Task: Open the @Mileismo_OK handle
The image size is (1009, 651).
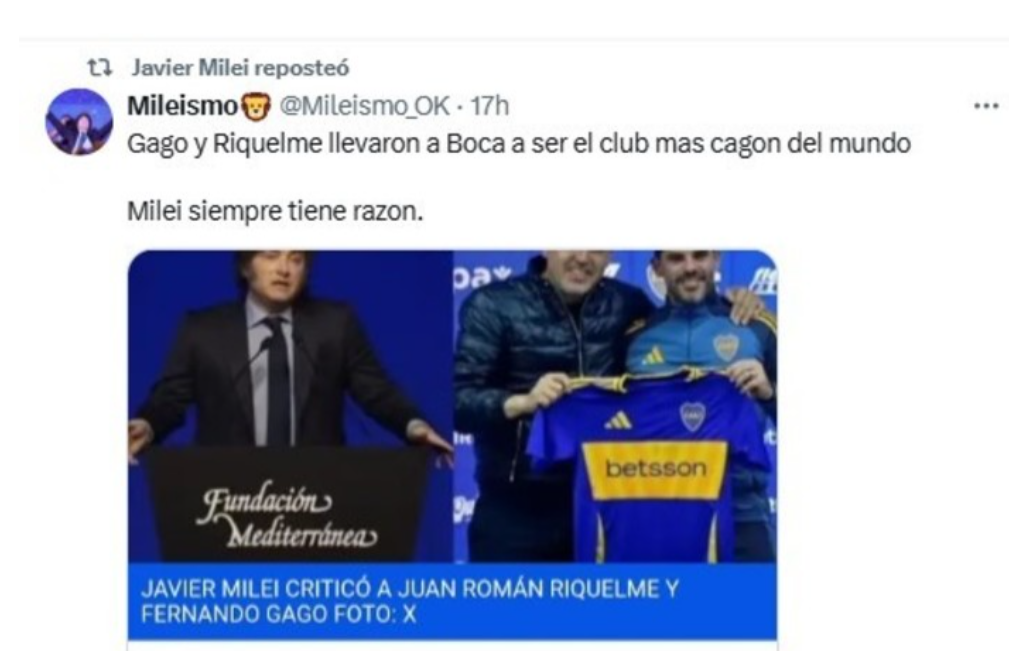Action: click(x=364, y=107)
